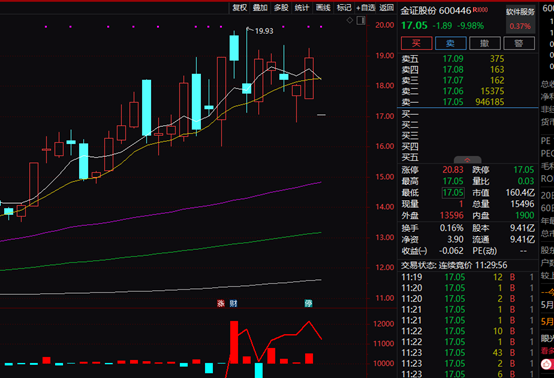Click the pink thumbs-up icon
554x378 pixels.
coord(546,364)
